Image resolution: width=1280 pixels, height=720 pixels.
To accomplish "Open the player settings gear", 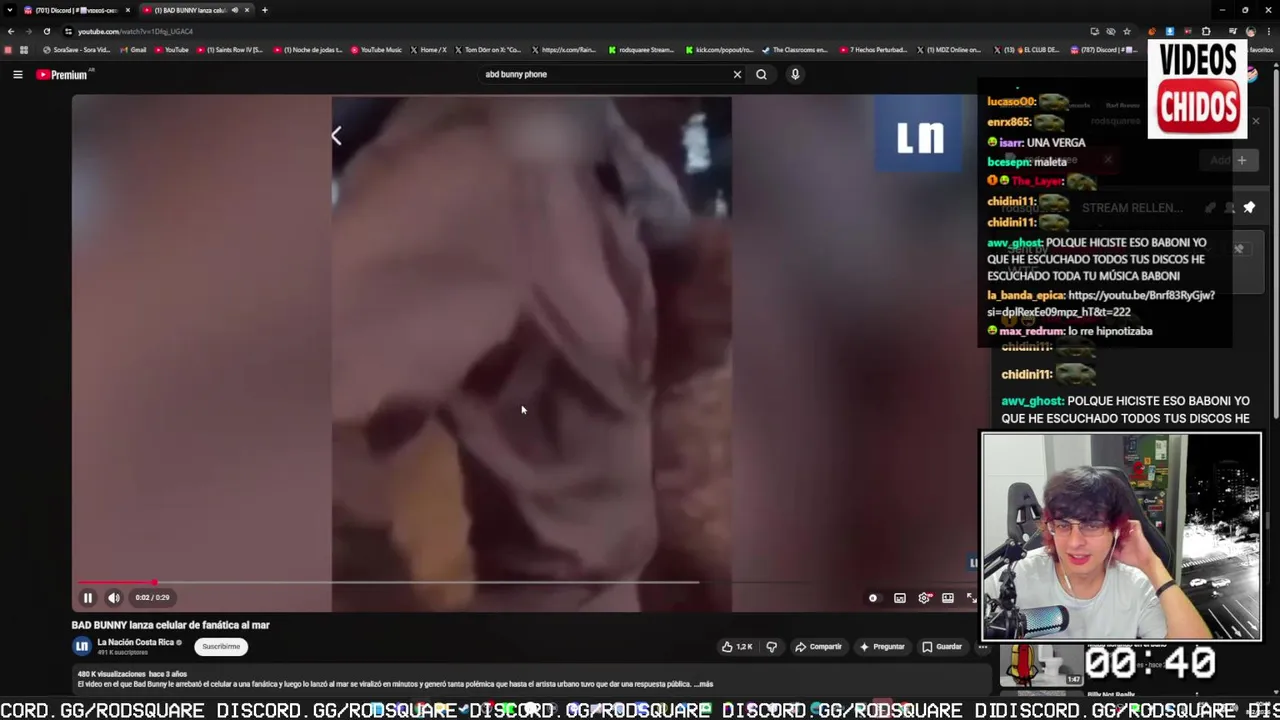I will [924, 598].
